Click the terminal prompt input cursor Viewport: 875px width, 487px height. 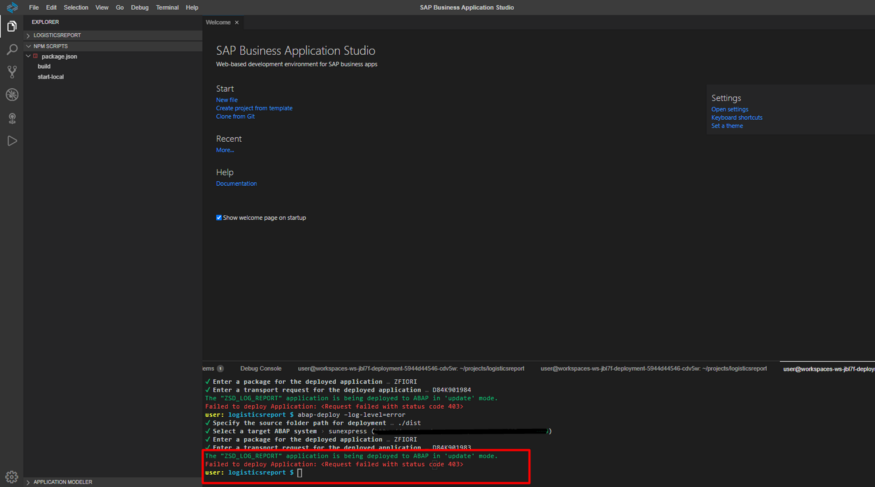[300, 473]
